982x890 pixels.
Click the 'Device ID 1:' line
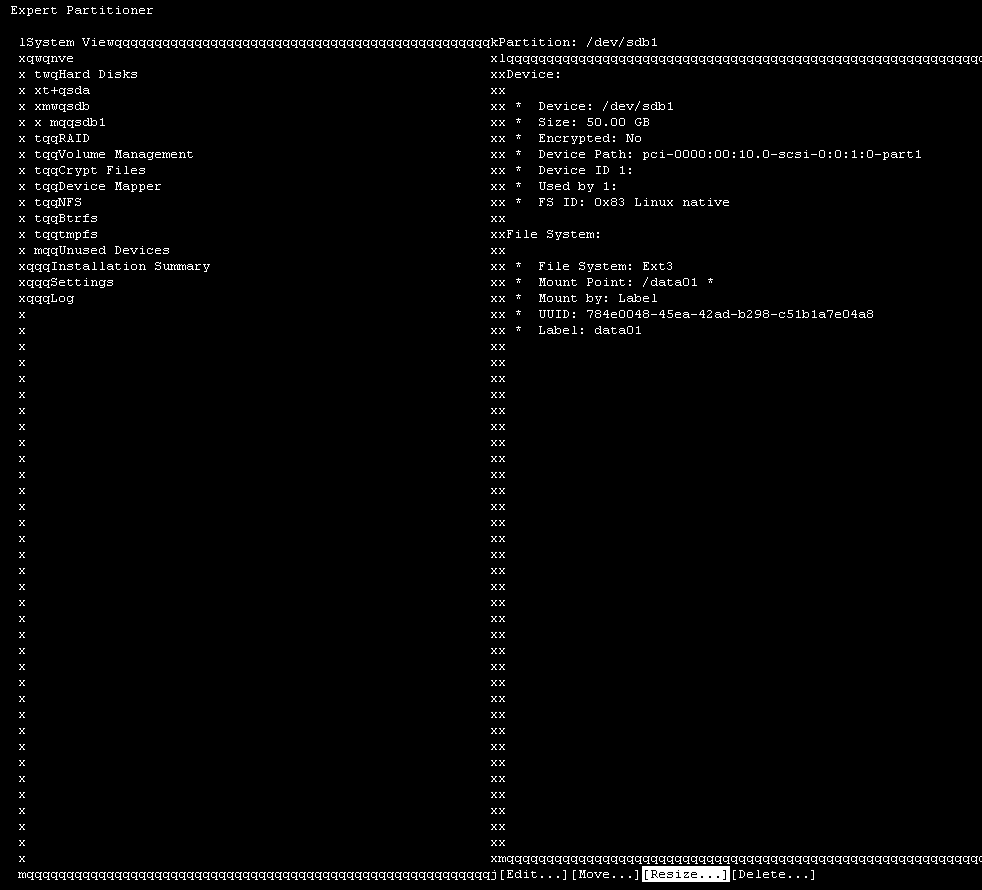[586, 170]
